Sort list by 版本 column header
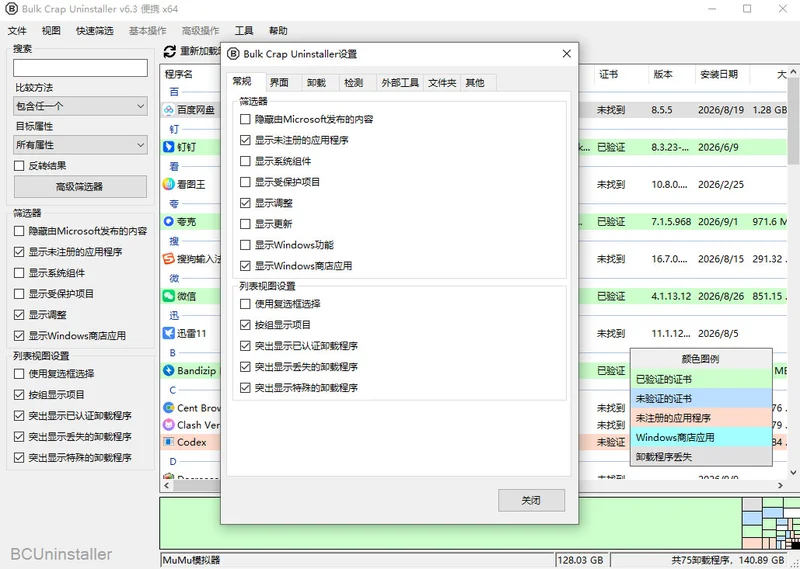800x569 pixels. coord(671,75)
